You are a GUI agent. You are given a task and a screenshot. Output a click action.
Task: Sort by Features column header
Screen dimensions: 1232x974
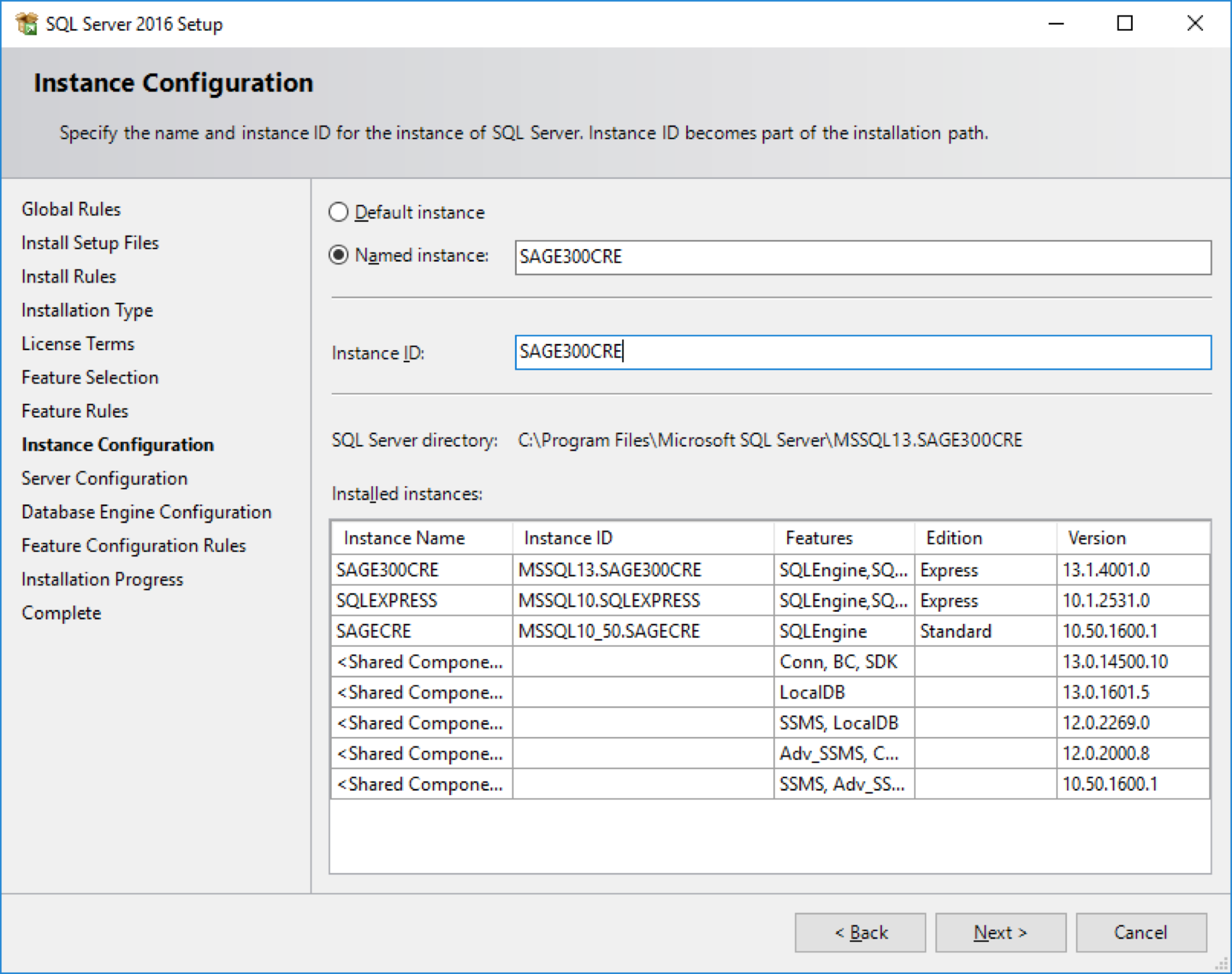(x=844, y=538)
